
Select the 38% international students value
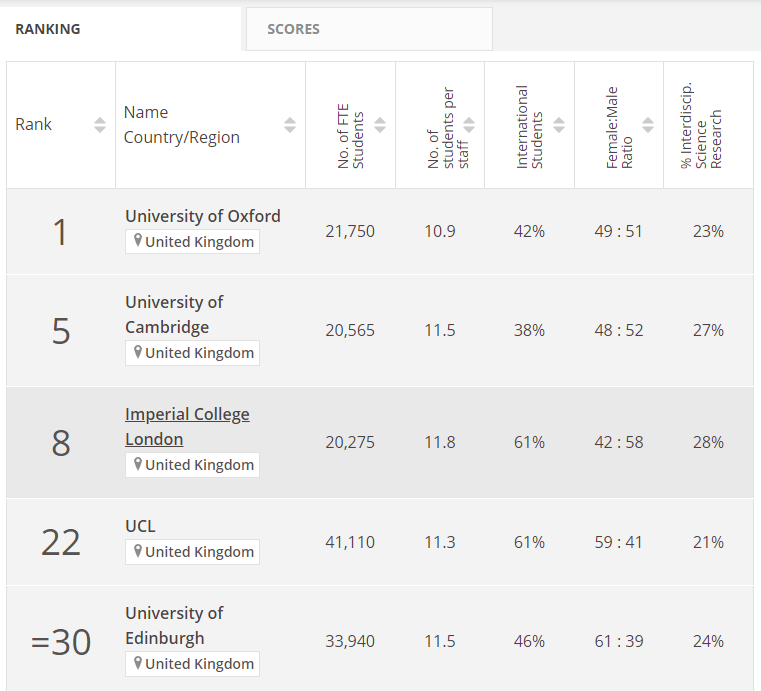click(x=529, y=330)
